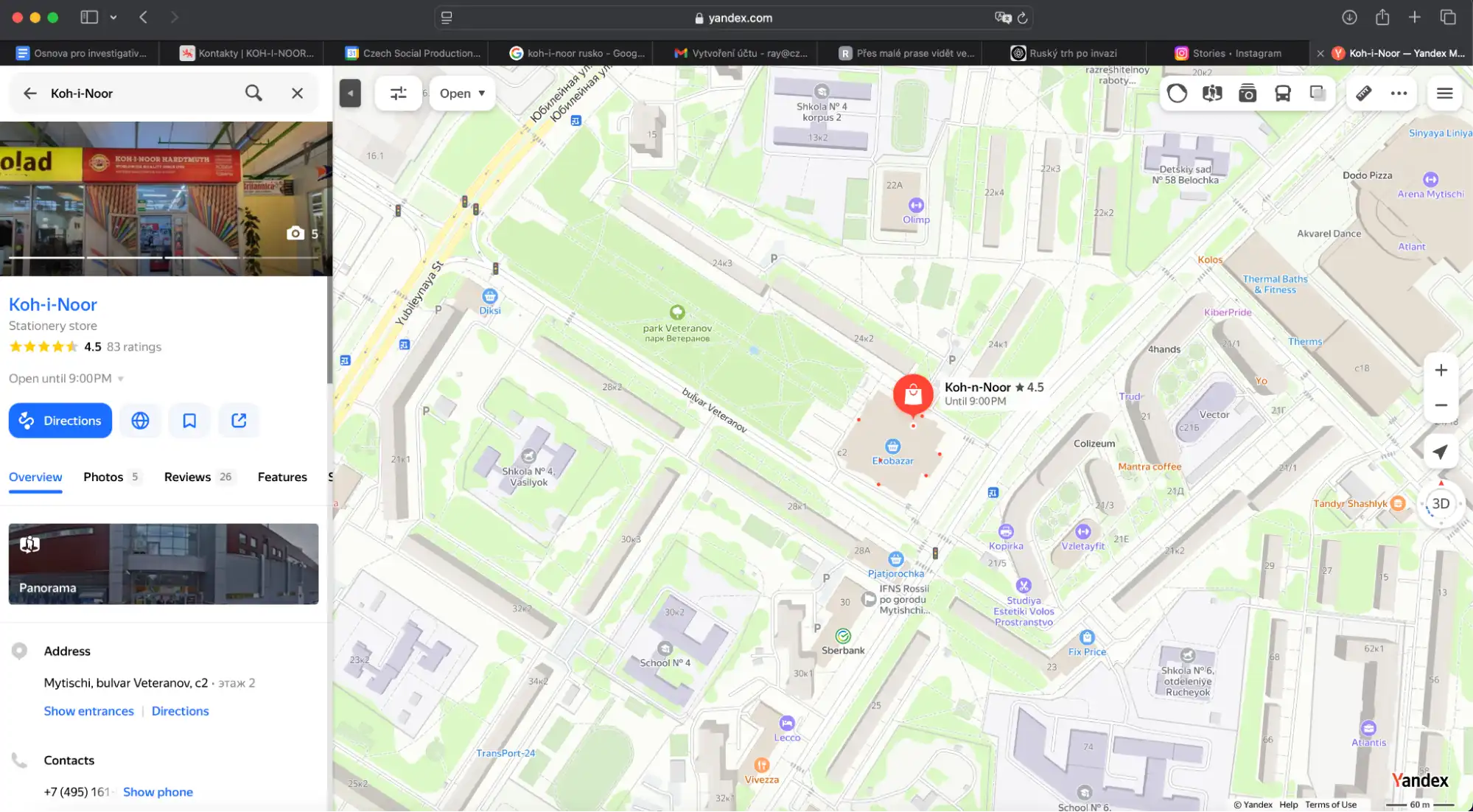Switch to 'Stories • Instagram' tab
The width and height of the screenshot is (1473, 812).
point(1228,53)
